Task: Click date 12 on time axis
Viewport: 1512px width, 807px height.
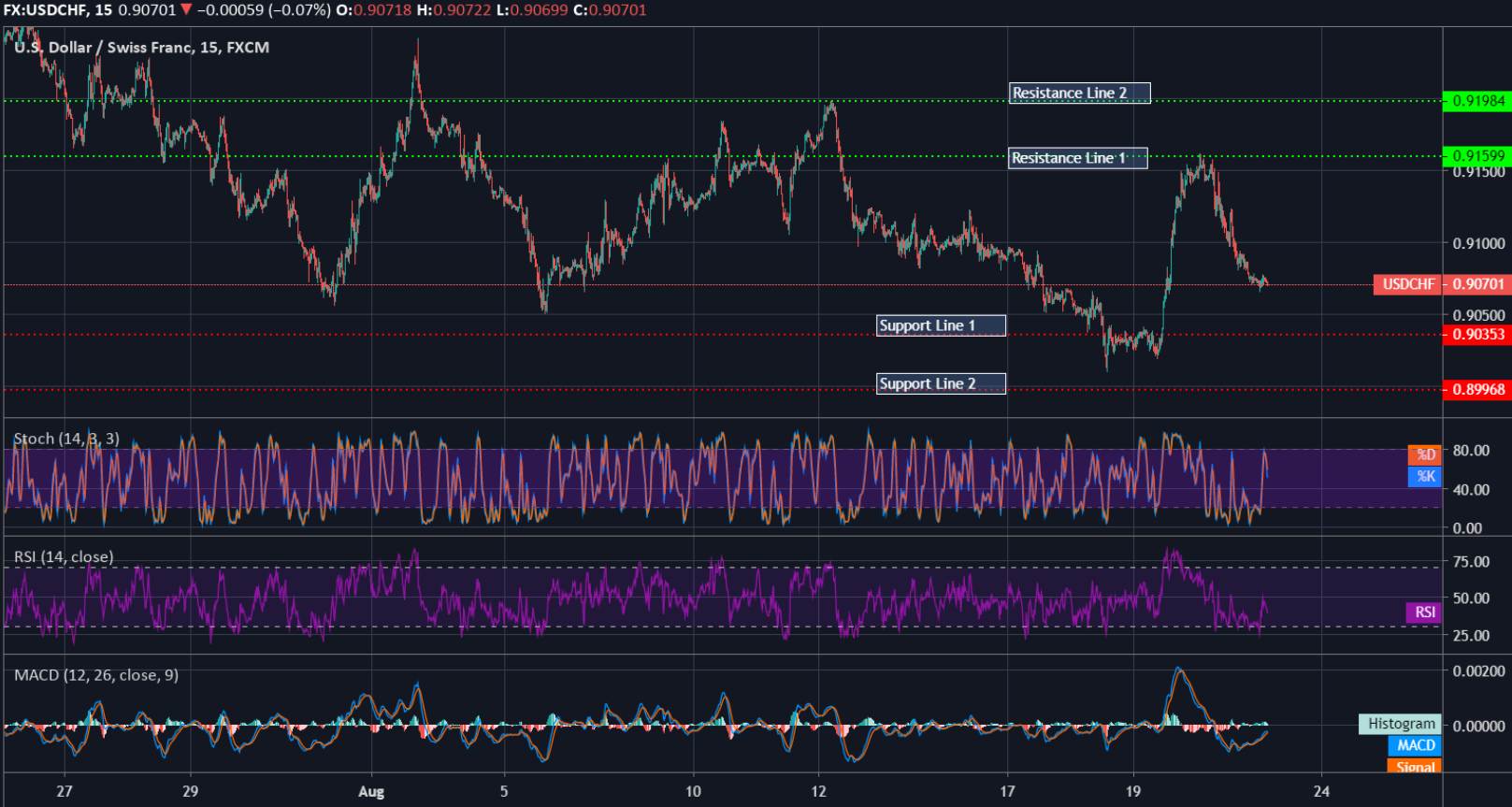Action: point(818,791)
